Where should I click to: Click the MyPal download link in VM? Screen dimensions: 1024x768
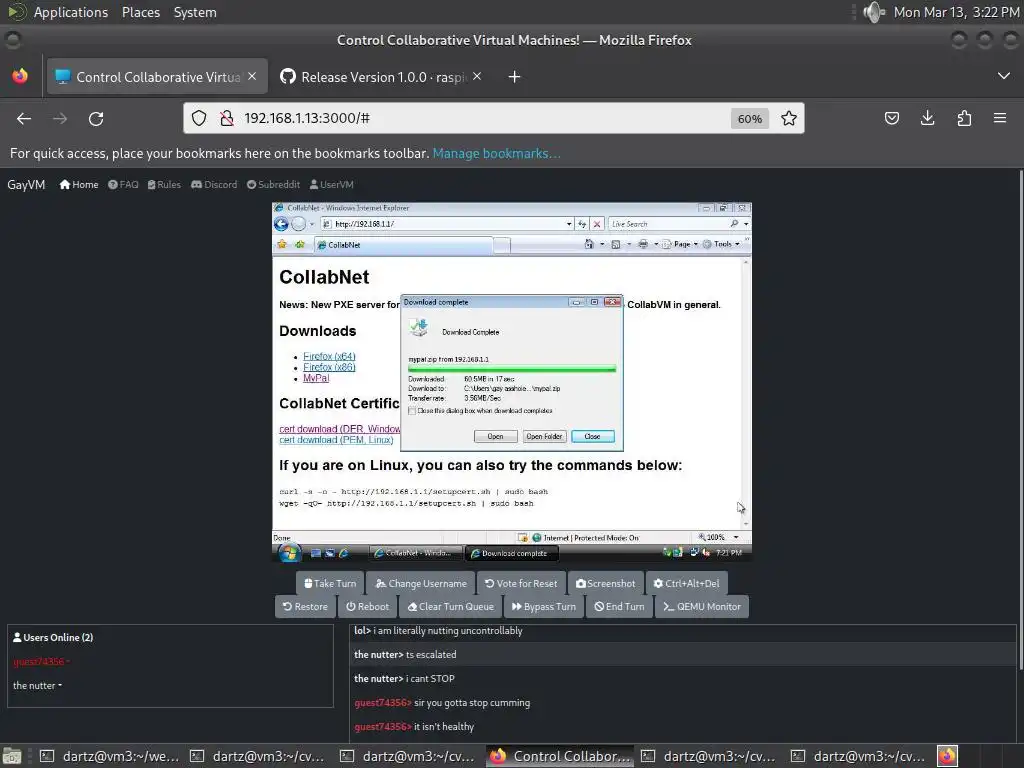click(x=316, y=378)
